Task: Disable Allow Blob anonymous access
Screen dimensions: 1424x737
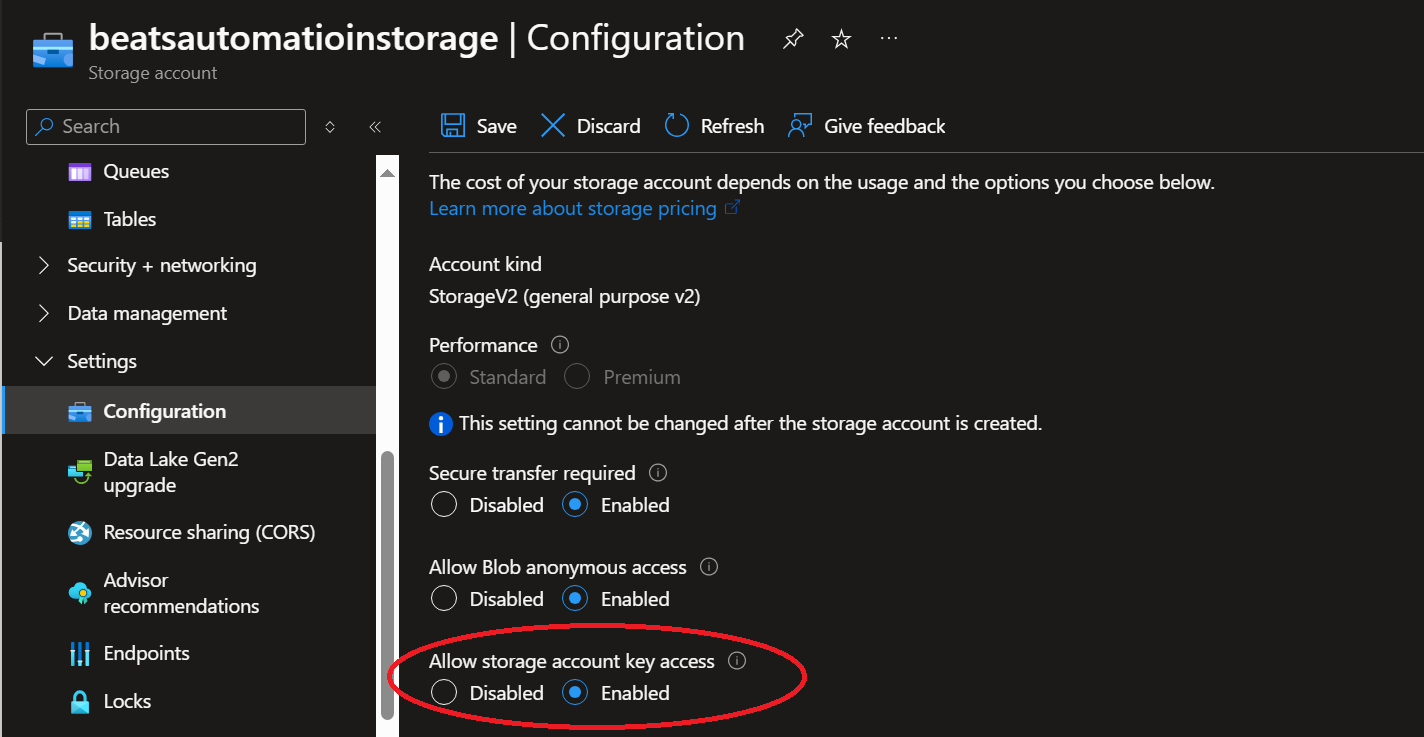Action: point(444,599)
